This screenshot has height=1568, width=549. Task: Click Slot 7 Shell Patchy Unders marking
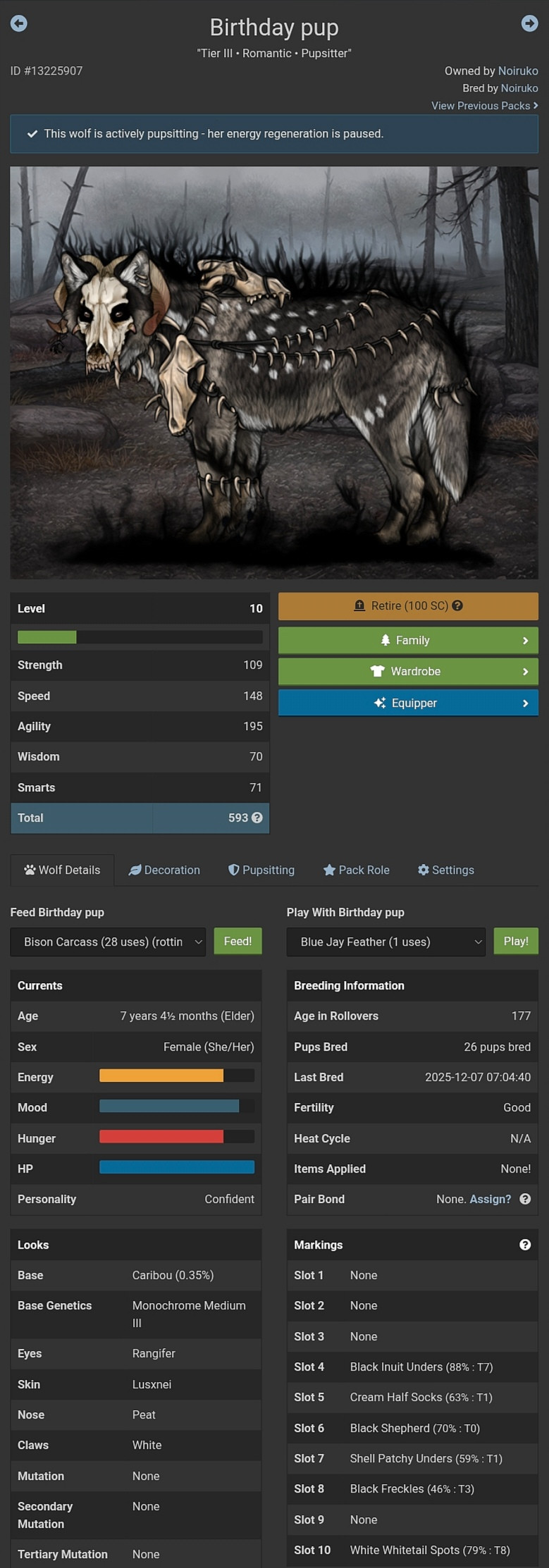(426, 1458)
